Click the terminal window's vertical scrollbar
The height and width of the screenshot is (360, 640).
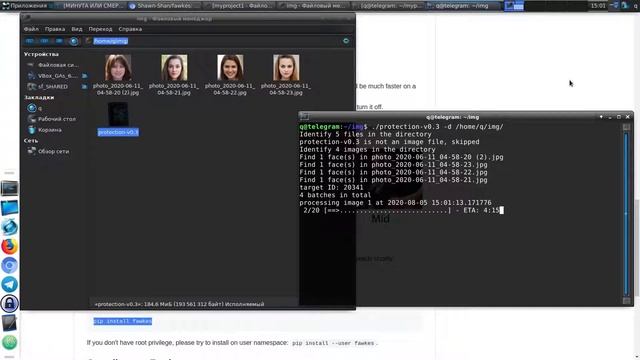(x=626, y=214)
